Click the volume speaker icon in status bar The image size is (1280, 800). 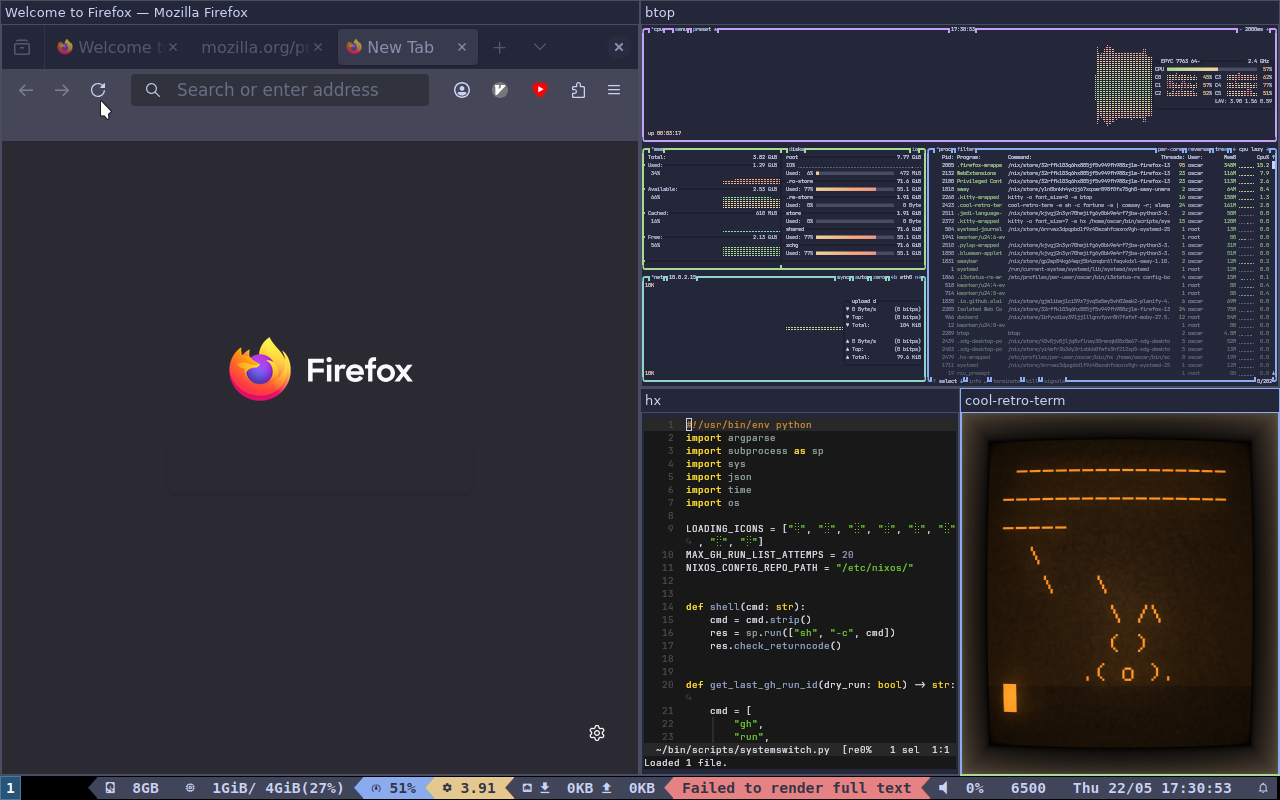(x=943, y=788)
